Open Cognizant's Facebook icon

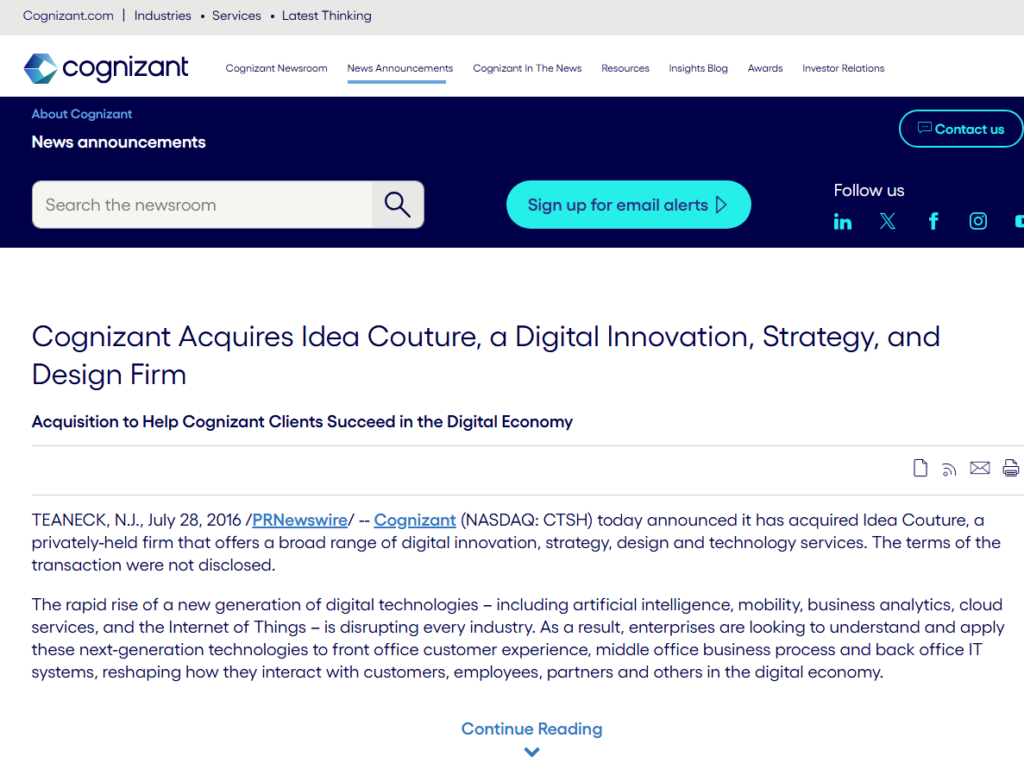click(933, 221)
